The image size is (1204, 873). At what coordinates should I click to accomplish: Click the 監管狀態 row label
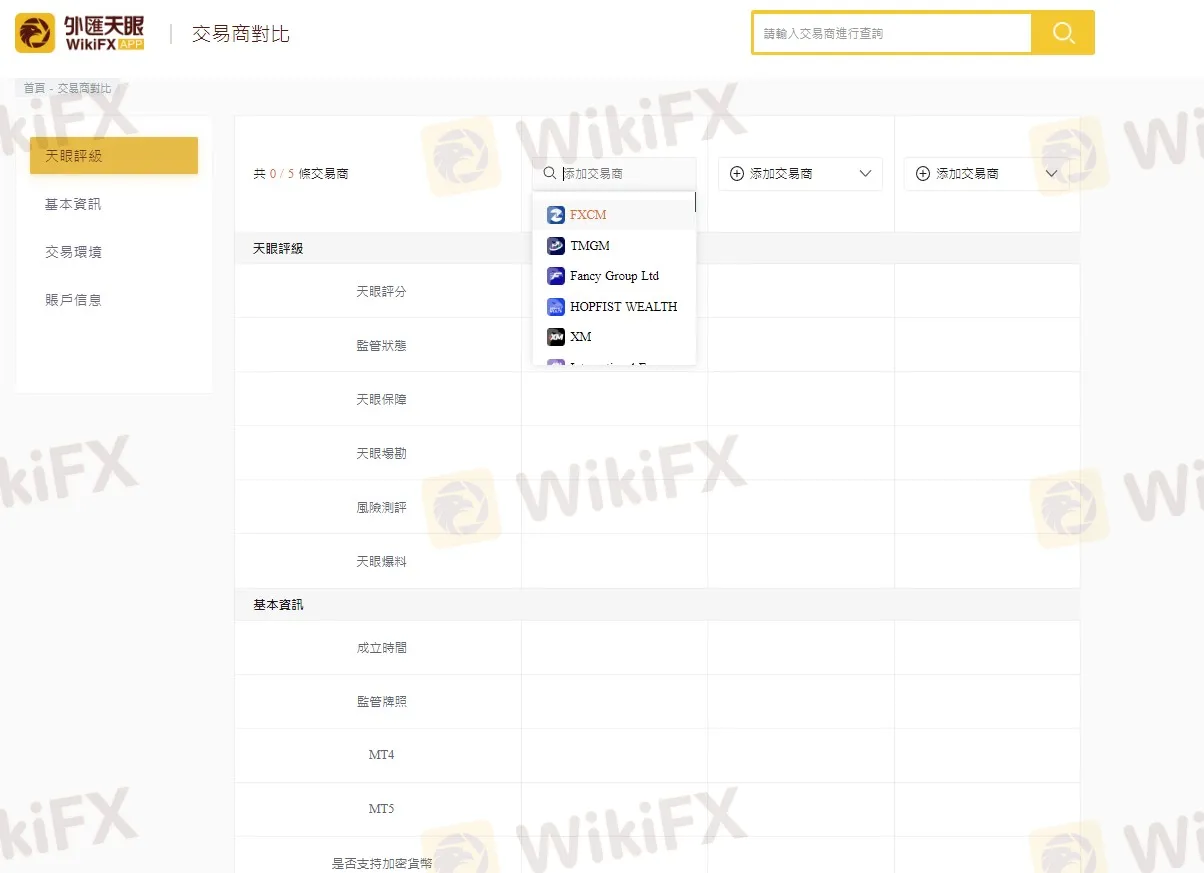pos(381,345)
